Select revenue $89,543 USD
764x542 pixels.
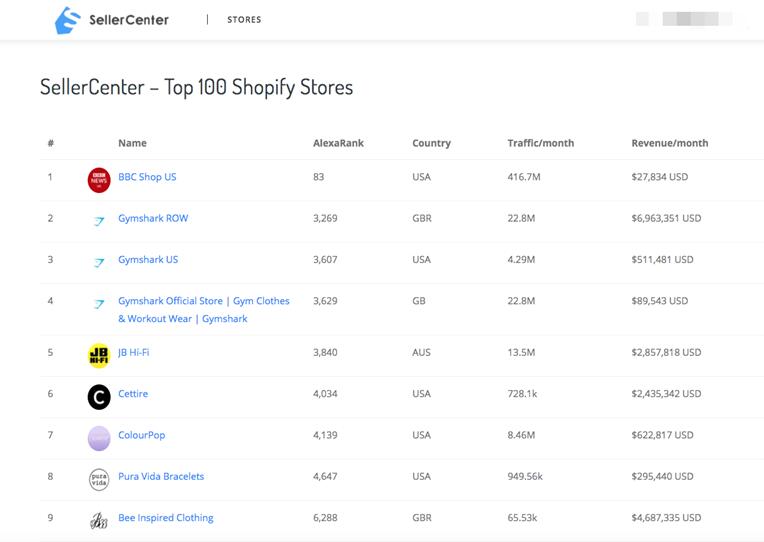660,301
